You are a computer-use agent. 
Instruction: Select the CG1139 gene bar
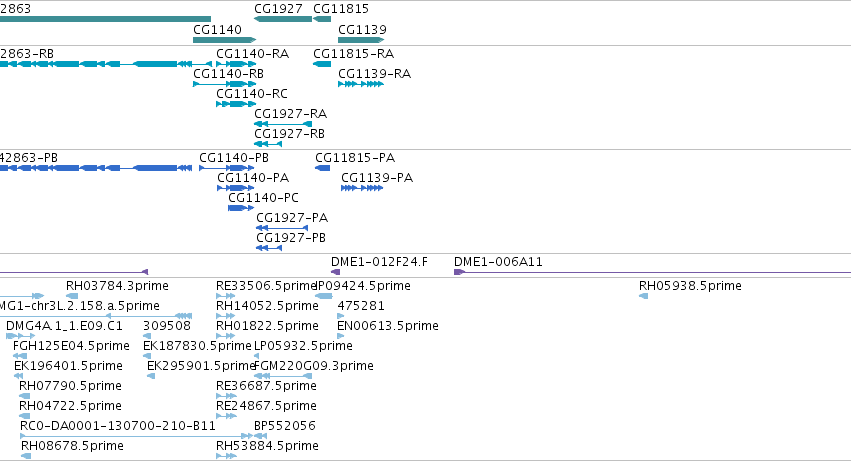pyautogui.click(x=361, y=40)
